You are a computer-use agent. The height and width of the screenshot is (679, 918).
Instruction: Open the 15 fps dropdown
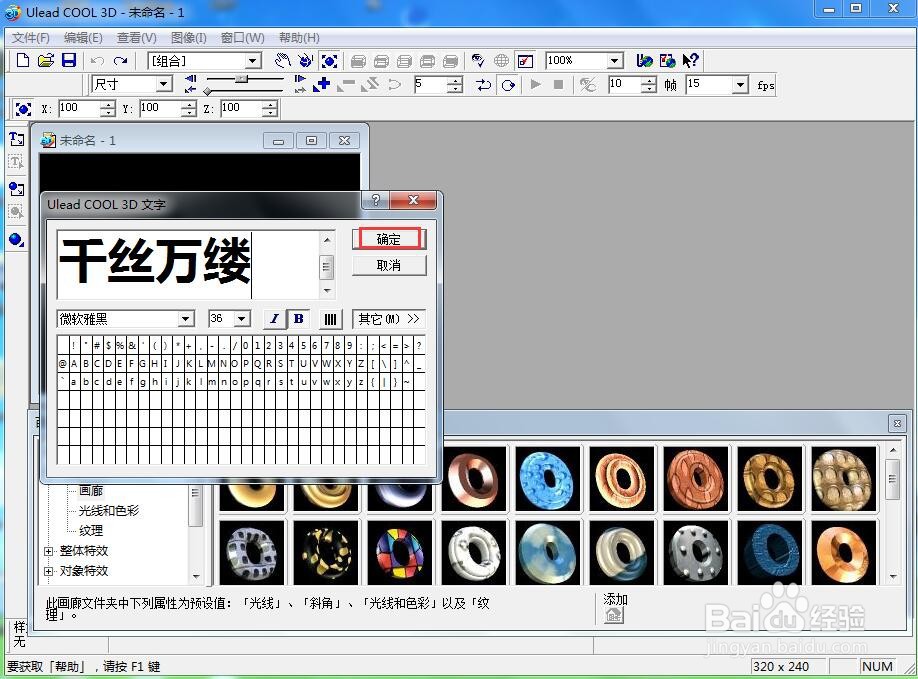[x=741, y=85]
